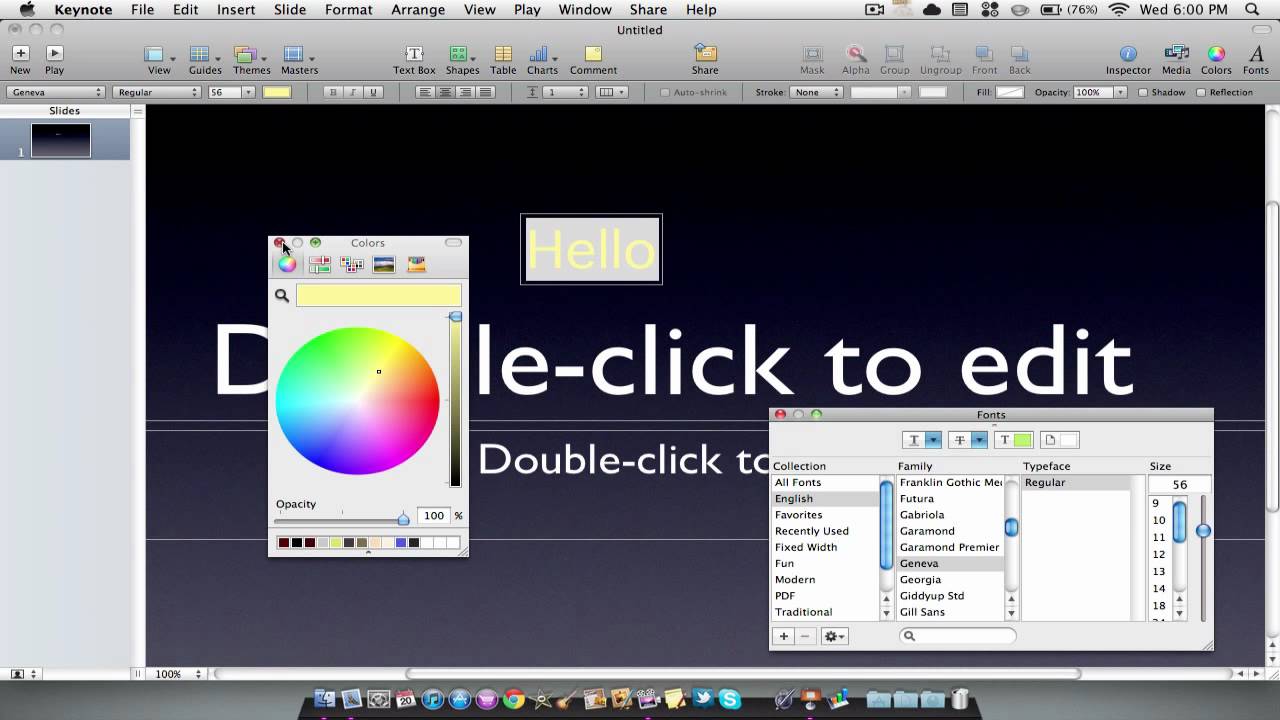Justify text in format bar
The height and width of the screenshot is (720, 1280).
tap(485, 92)
